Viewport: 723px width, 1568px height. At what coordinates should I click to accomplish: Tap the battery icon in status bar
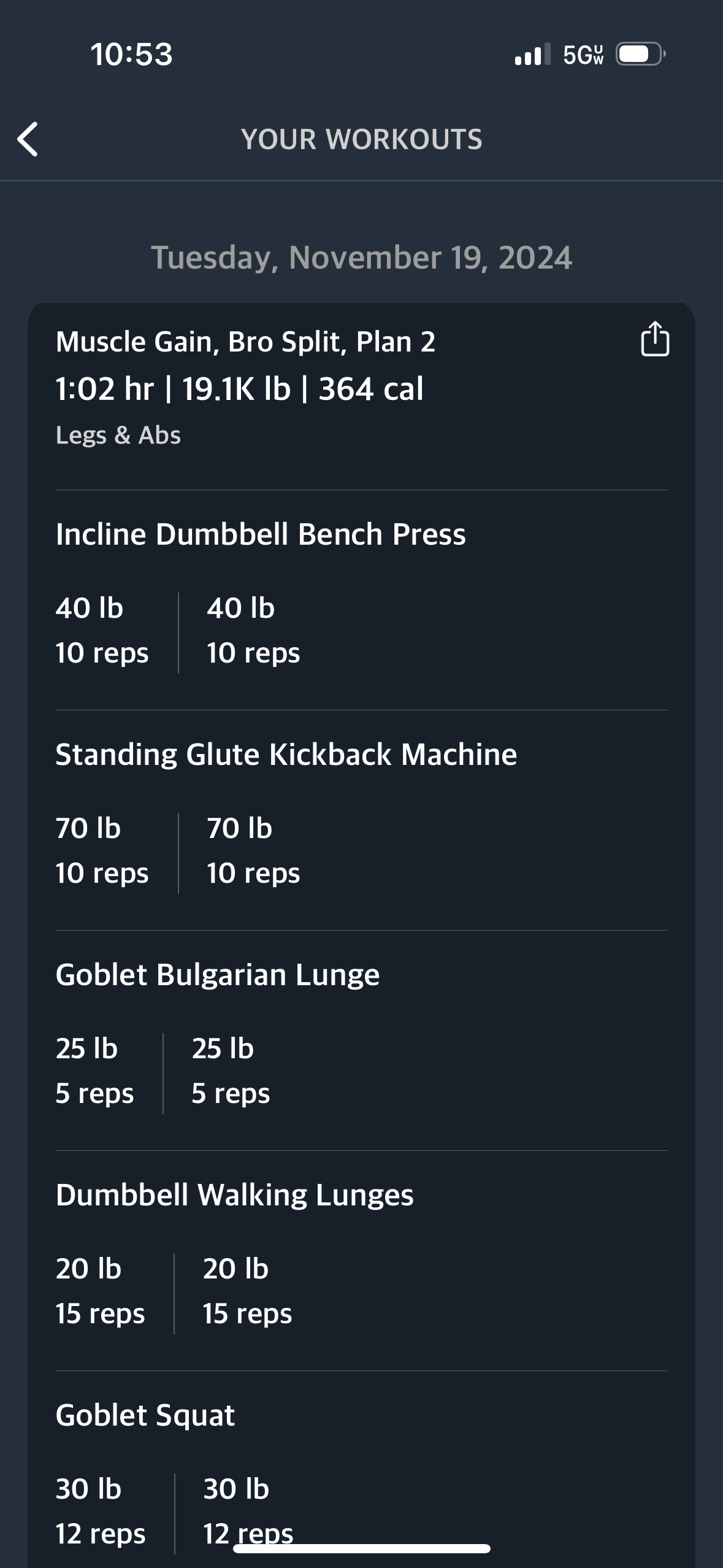640,55
